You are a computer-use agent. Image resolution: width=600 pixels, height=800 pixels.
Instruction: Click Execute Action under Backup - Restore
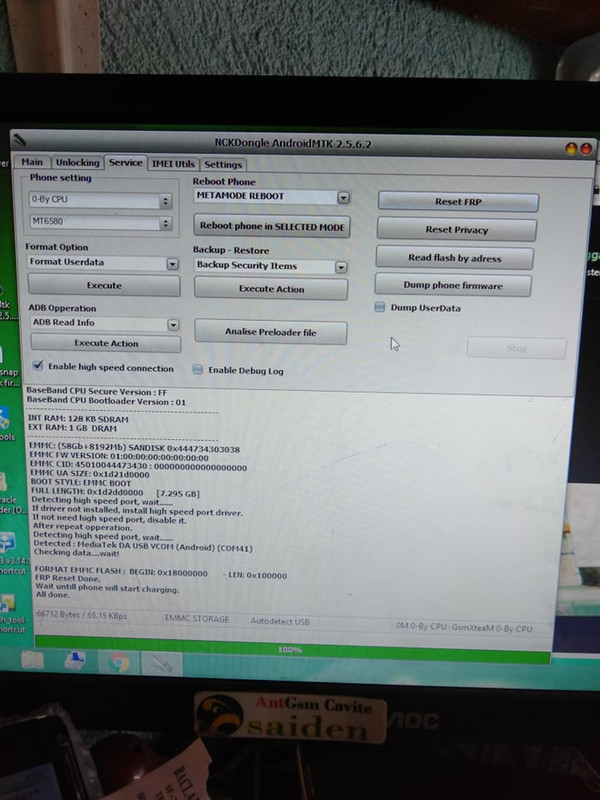(x=271, y=289)
